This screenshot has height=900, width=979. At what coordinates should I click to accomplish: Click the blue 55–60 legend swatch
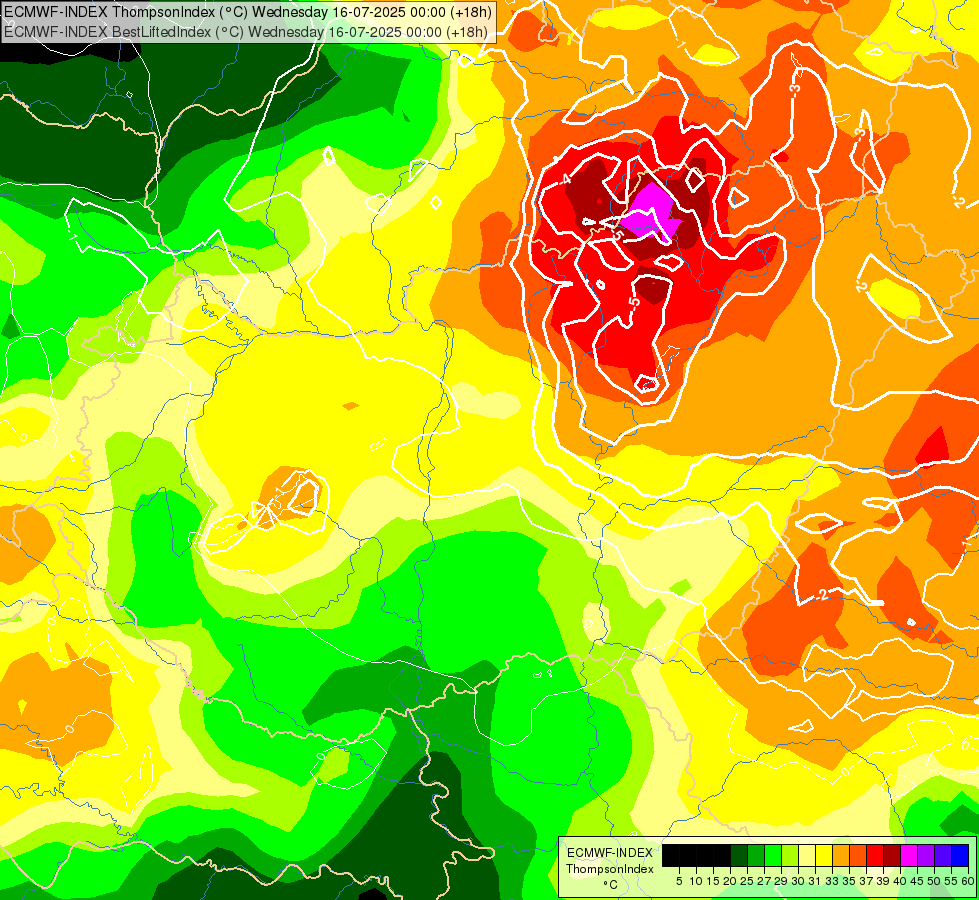960,855
